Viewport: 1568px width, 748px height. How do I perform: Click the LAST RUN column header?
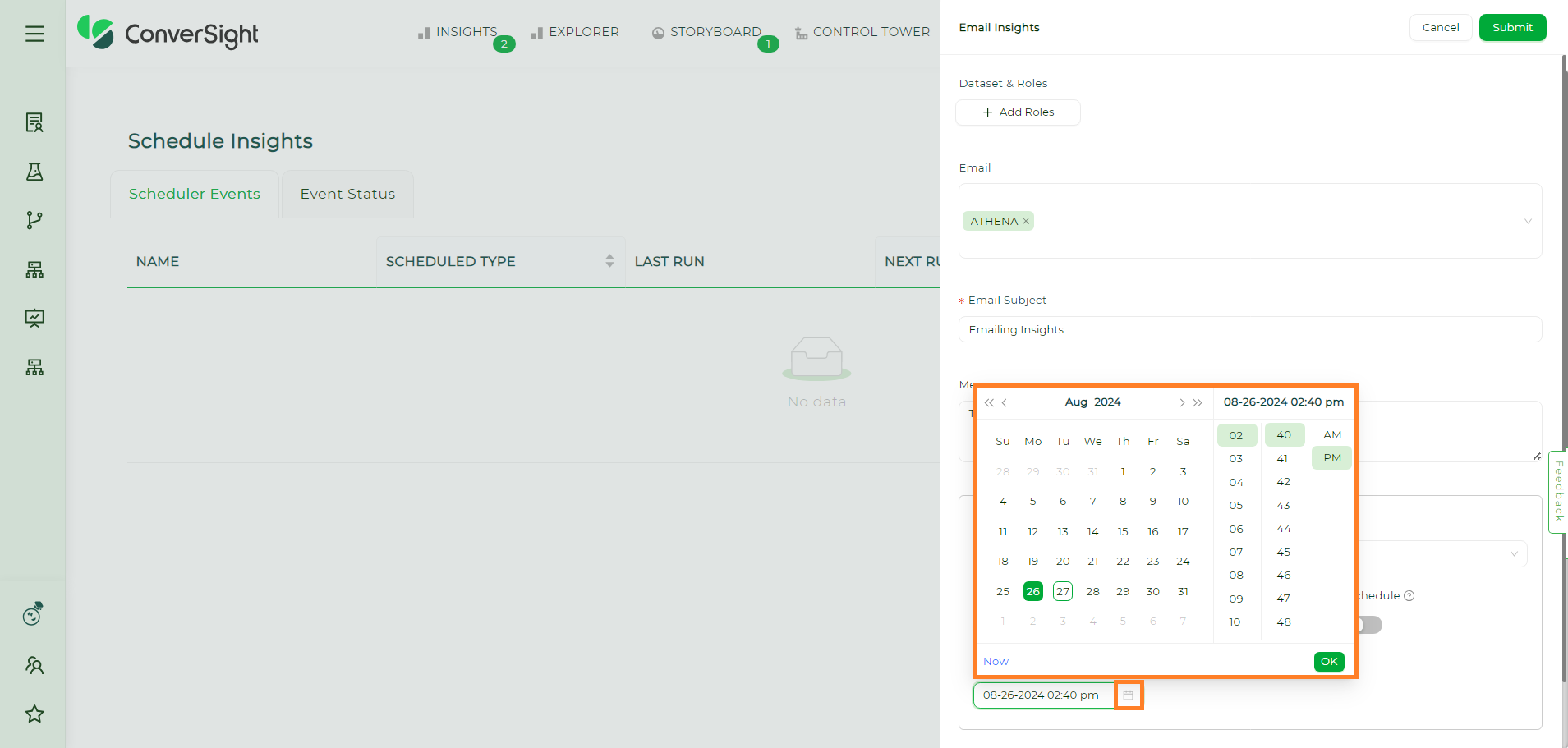[x=669, y=262]
